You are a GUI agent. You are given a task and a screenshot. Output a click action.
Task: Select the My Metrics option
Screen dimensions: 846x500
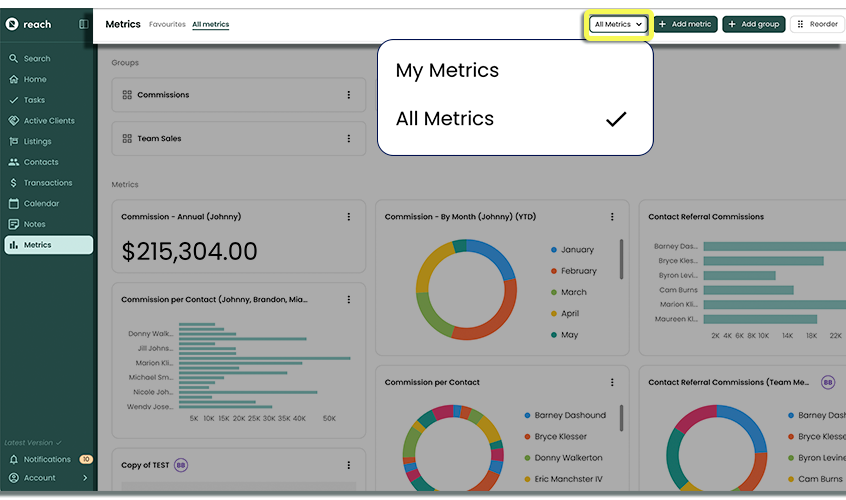click(447, 71)
